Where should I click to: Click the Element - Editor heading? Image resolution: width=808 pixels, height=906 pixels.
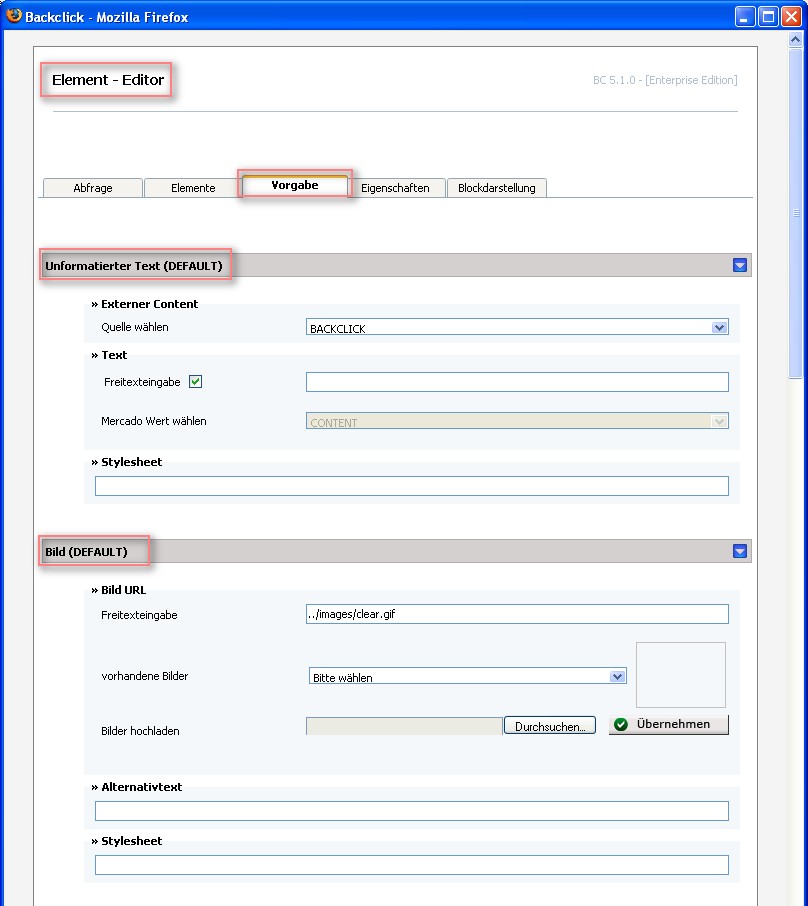[108, 80]
